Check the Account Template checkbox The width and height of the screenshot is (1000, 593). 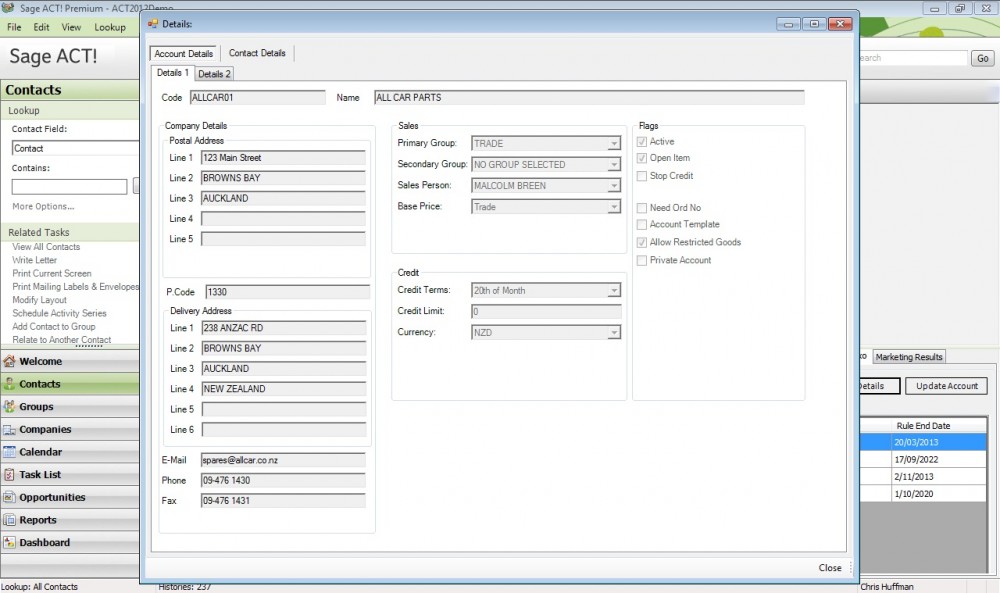pyautogui.click(x=642, y=224)
